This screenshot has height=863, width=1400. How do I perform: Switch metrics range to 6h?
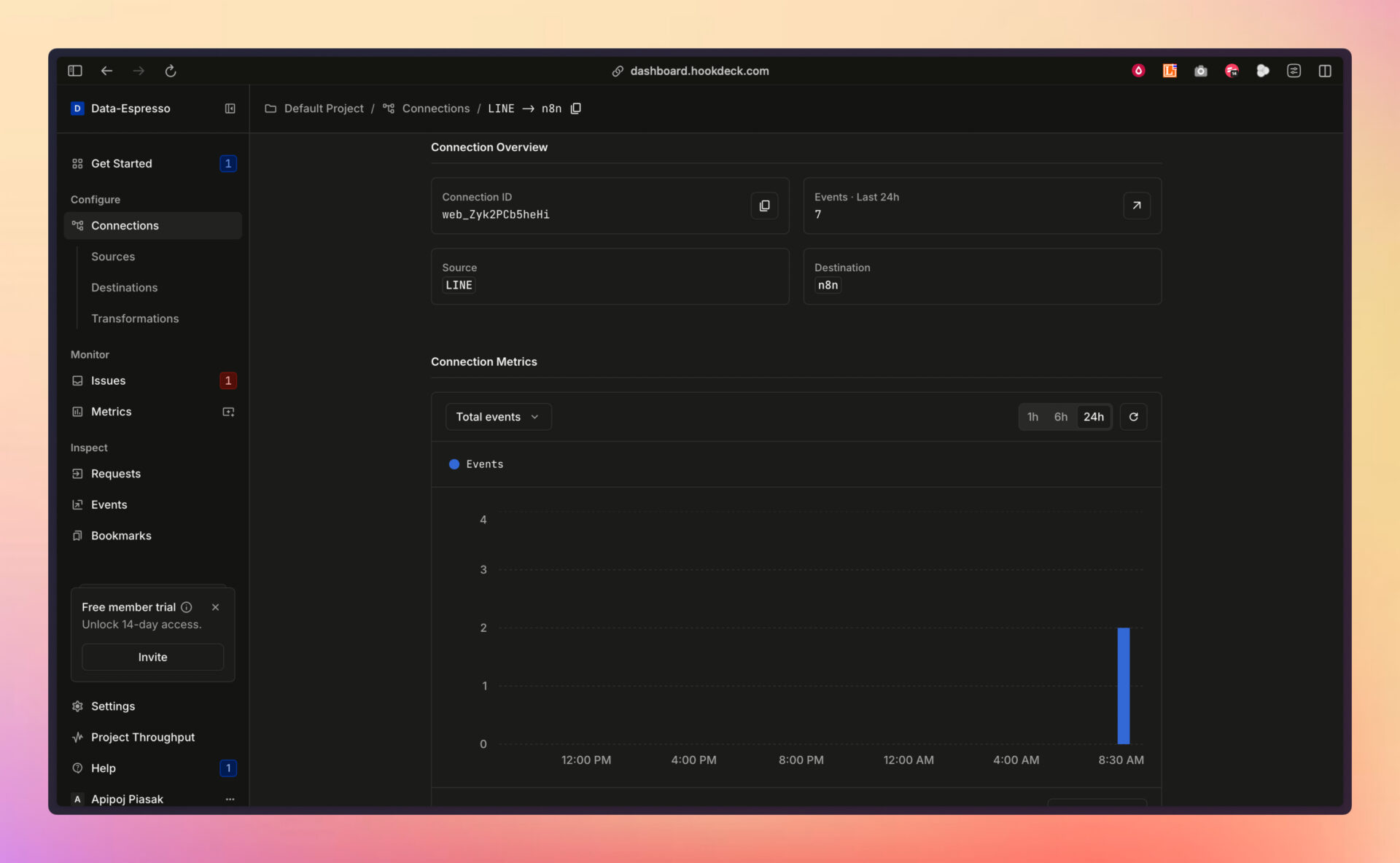1060,417
